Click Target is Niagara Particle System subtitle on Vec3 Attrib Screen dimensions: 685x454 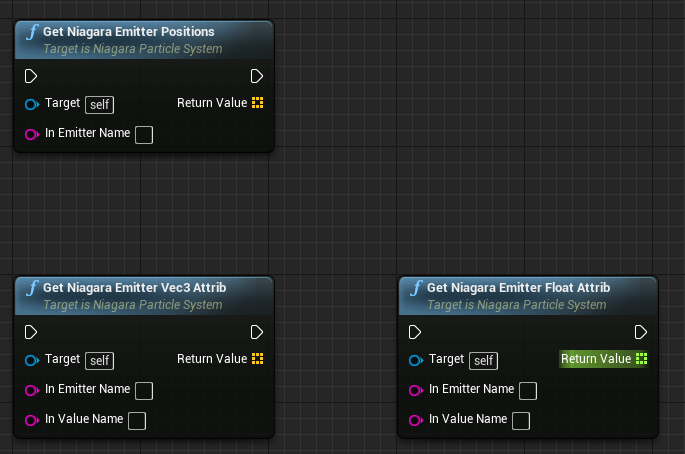pos(133,305)
